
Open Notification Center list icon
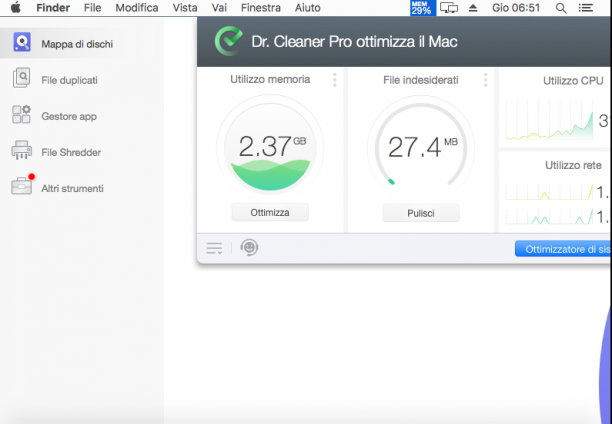585,8
